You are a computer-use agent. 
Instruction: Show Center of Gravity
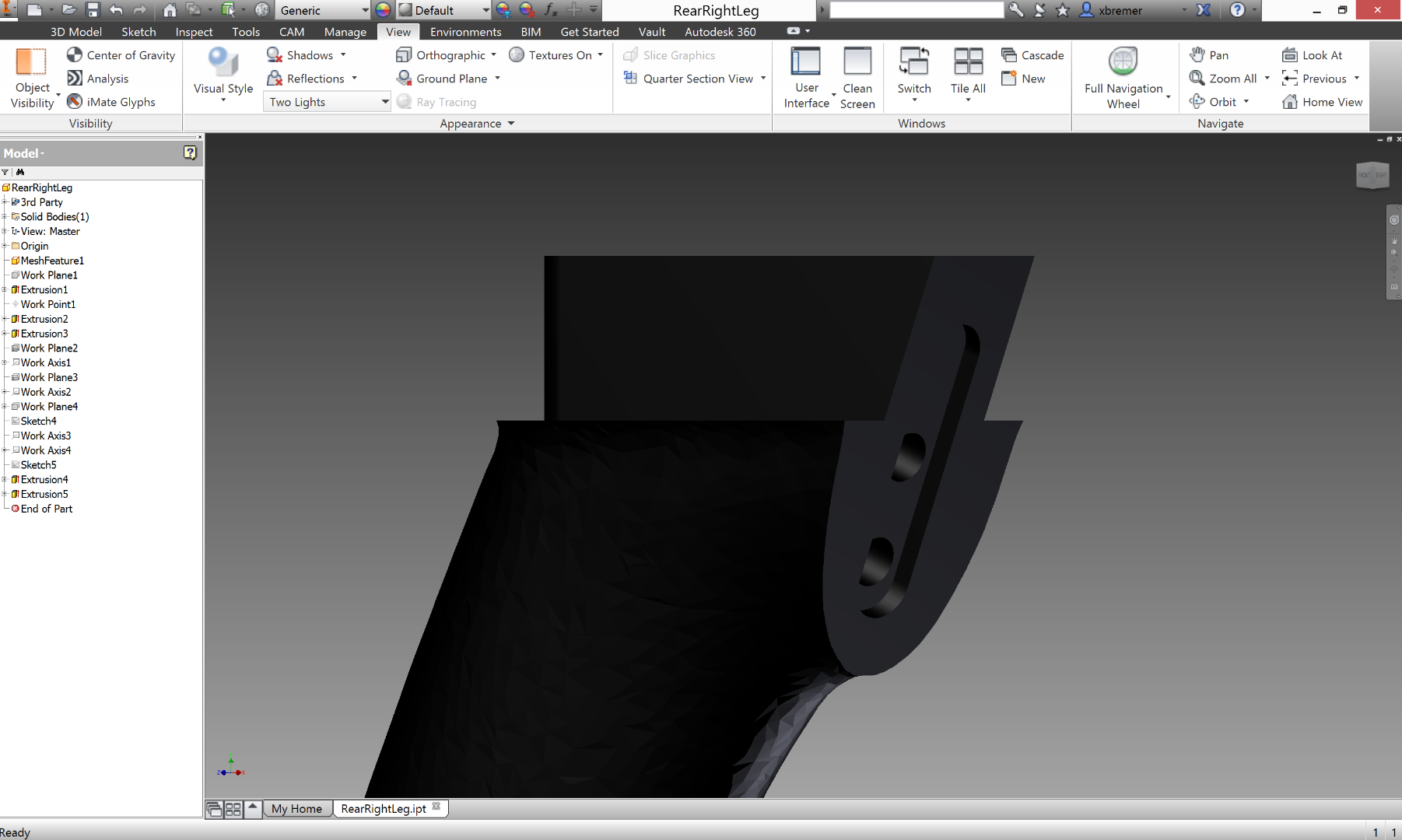point(121,55)
